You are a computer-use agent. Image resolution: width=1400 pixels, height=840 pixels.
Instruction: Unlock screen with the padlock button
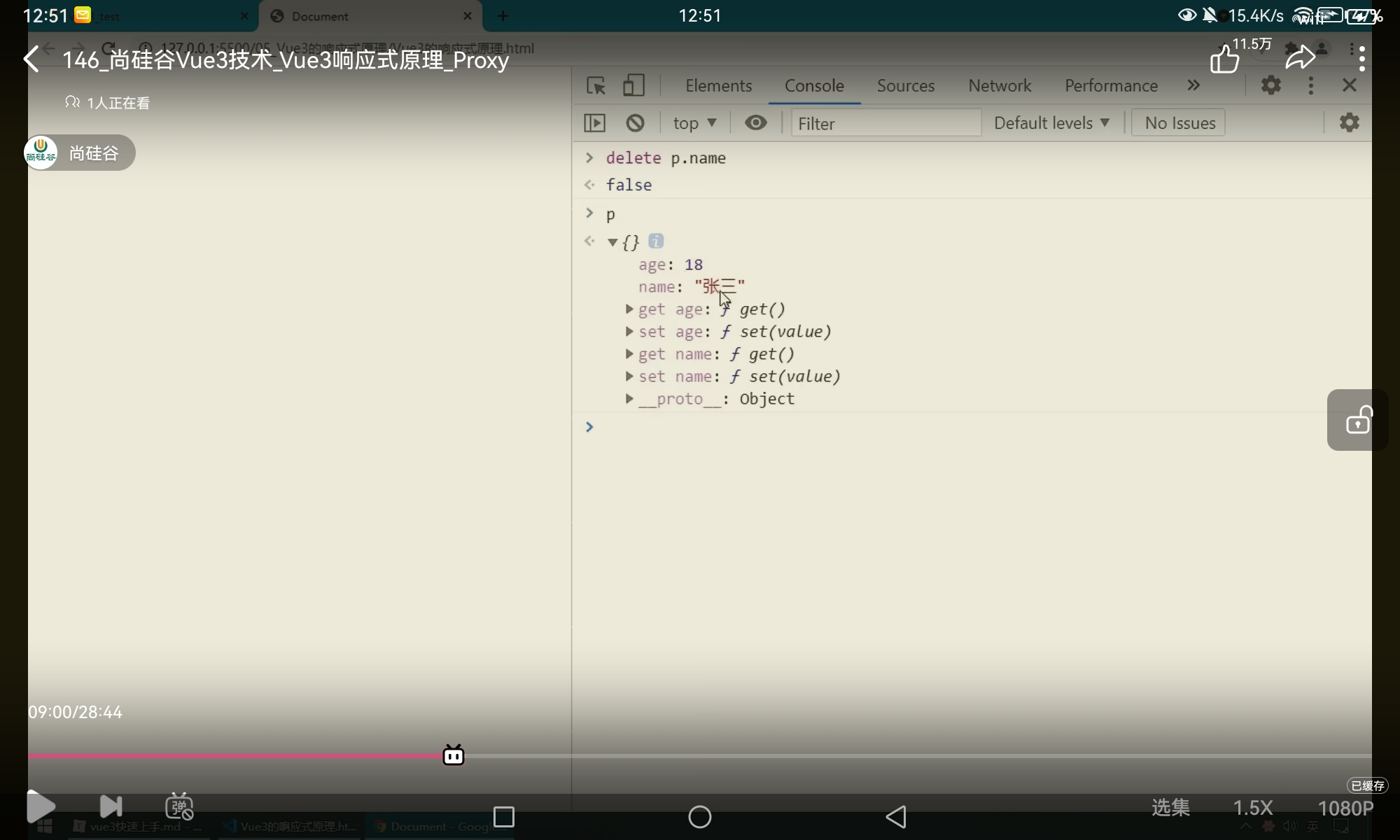coord(1358,420)
